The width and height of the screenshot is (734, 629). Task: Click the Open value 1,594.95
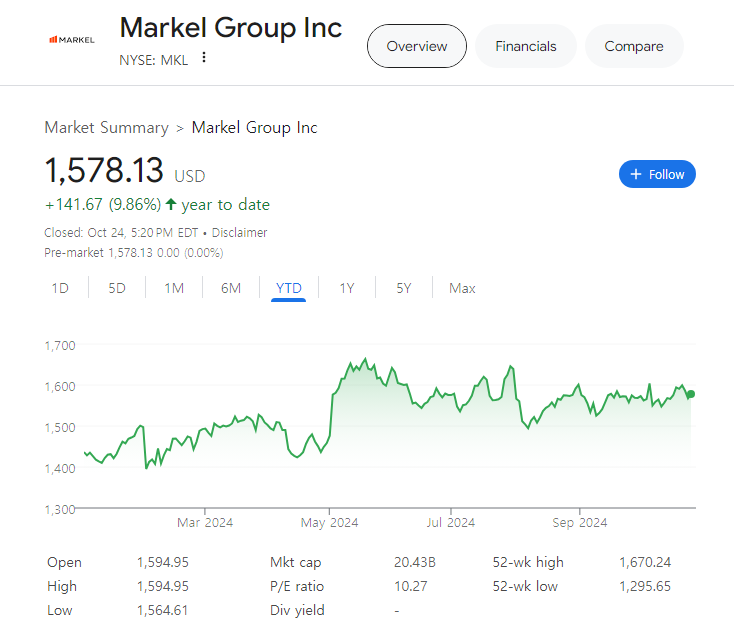(163, 562)
